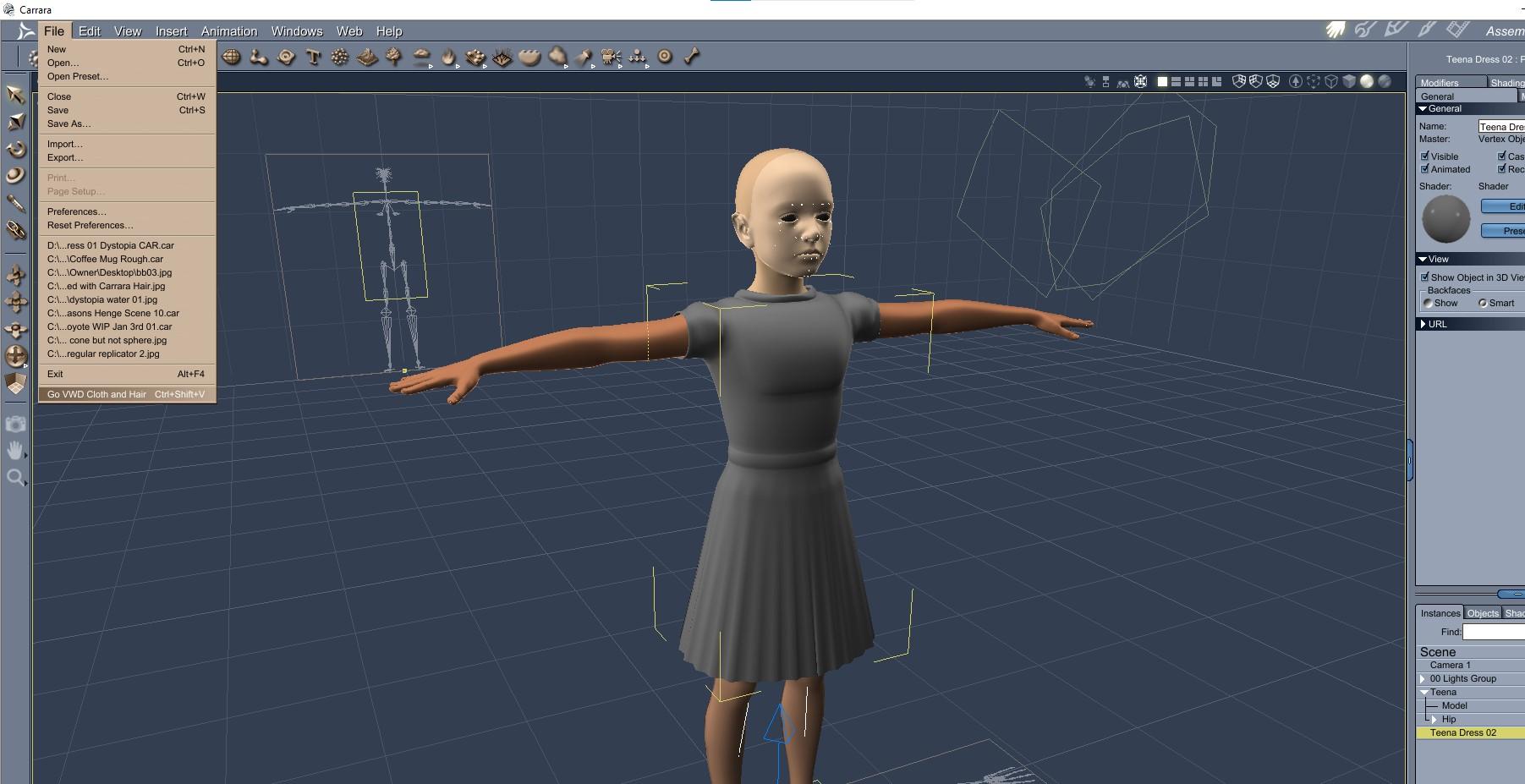Select the Smart backfaces radio button
Viewport: 1525px width, 784px height.
(1483, 303)
